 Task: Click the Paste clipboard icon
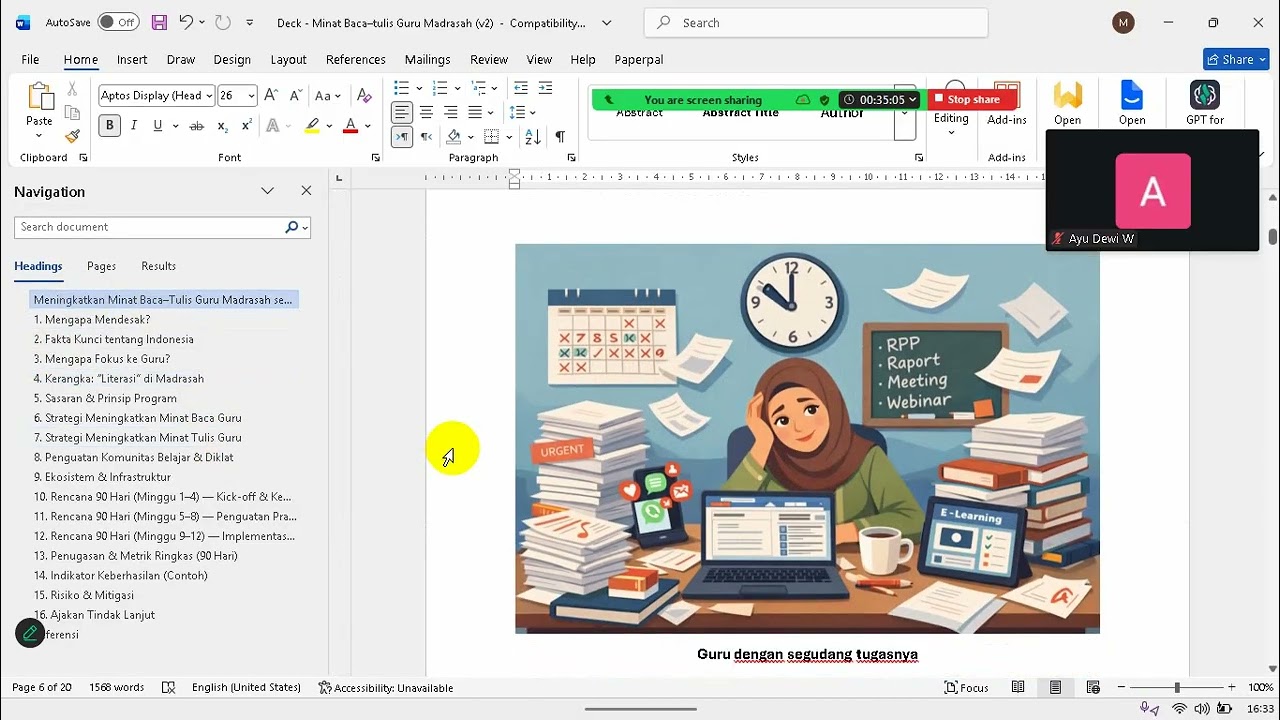tap(40, 97)
